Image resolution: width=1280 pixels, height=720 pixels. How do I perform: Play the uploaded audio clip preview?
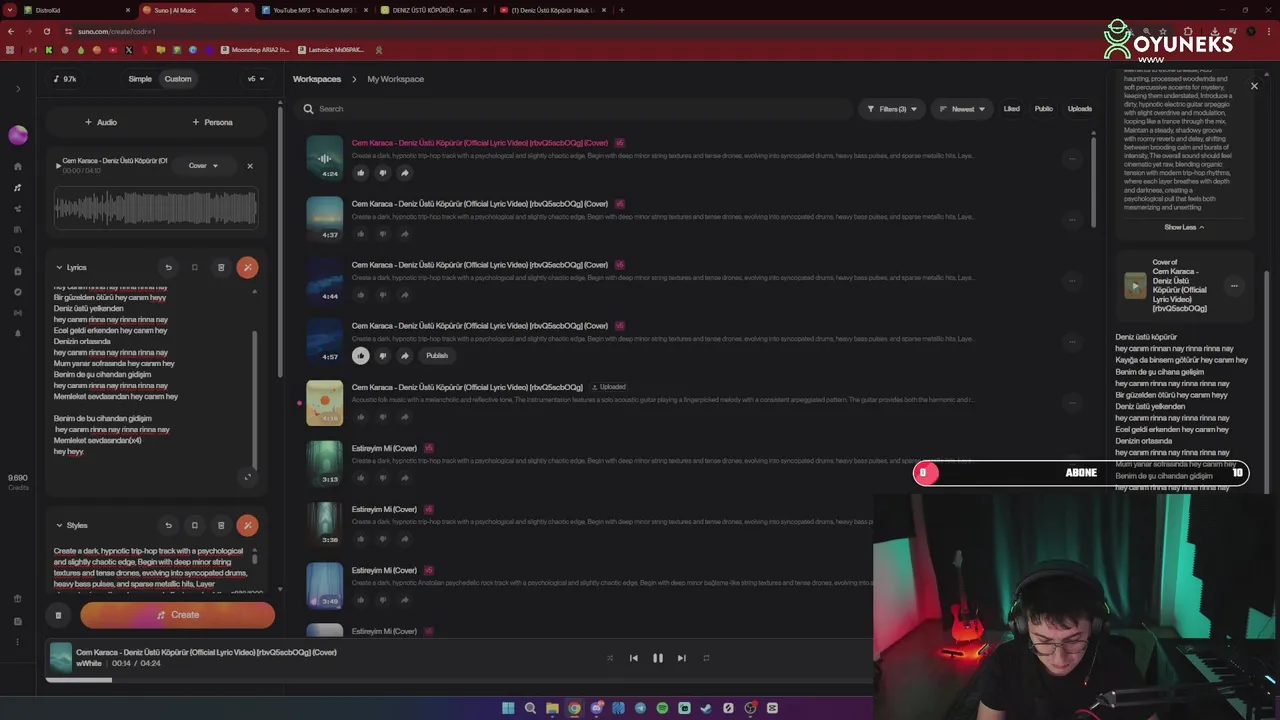(x=58, y=165)
